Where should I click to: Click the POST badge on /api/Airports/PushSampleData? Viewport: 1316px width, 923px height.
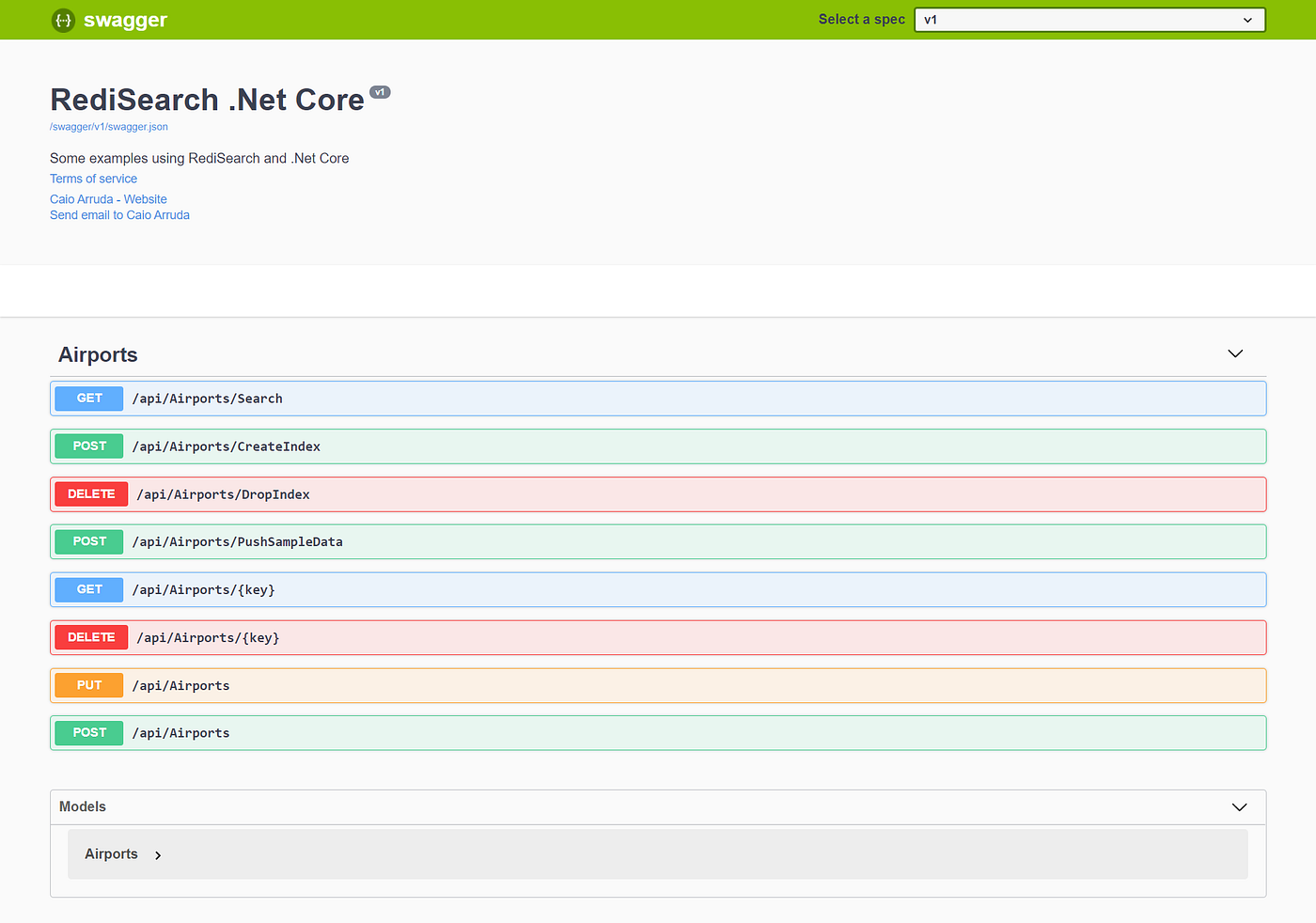pos(87,541)
